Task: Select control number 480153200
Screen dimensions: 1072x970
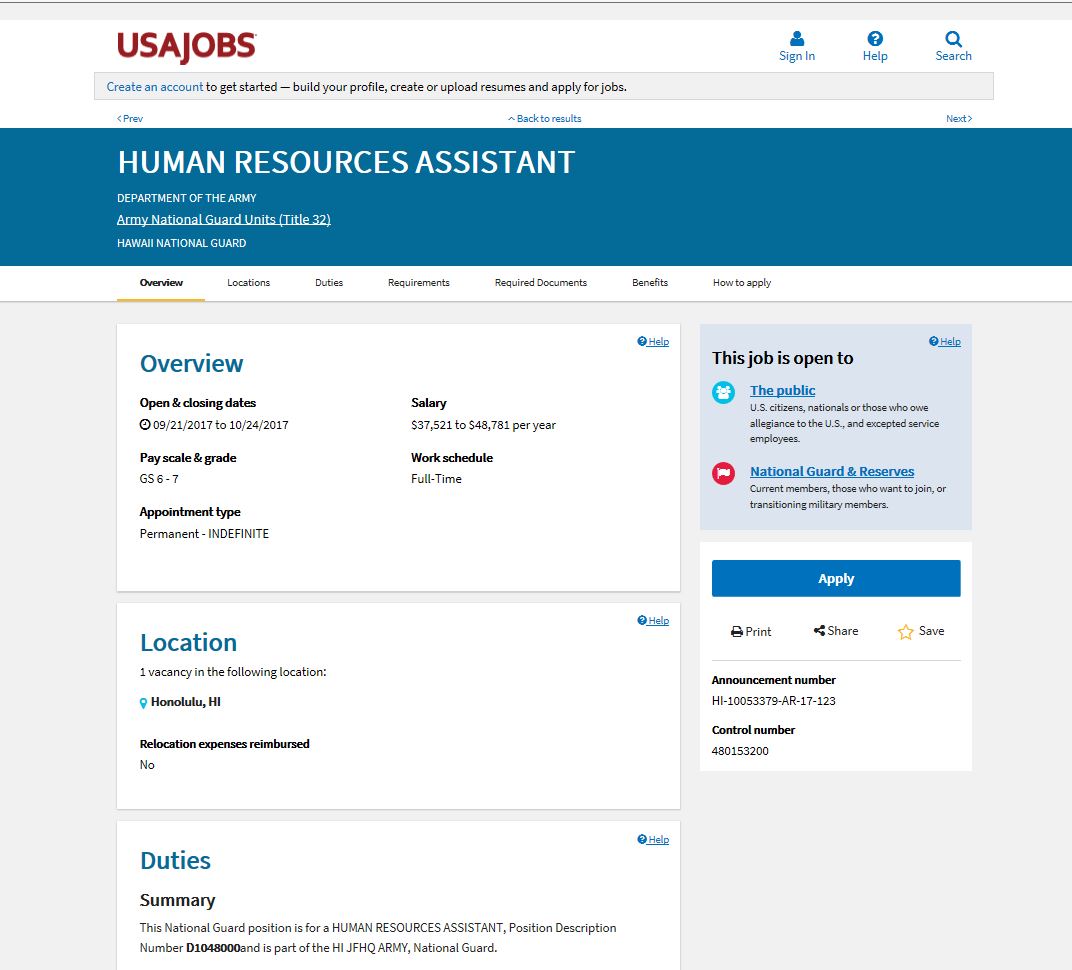Action: tap(740, 751)
